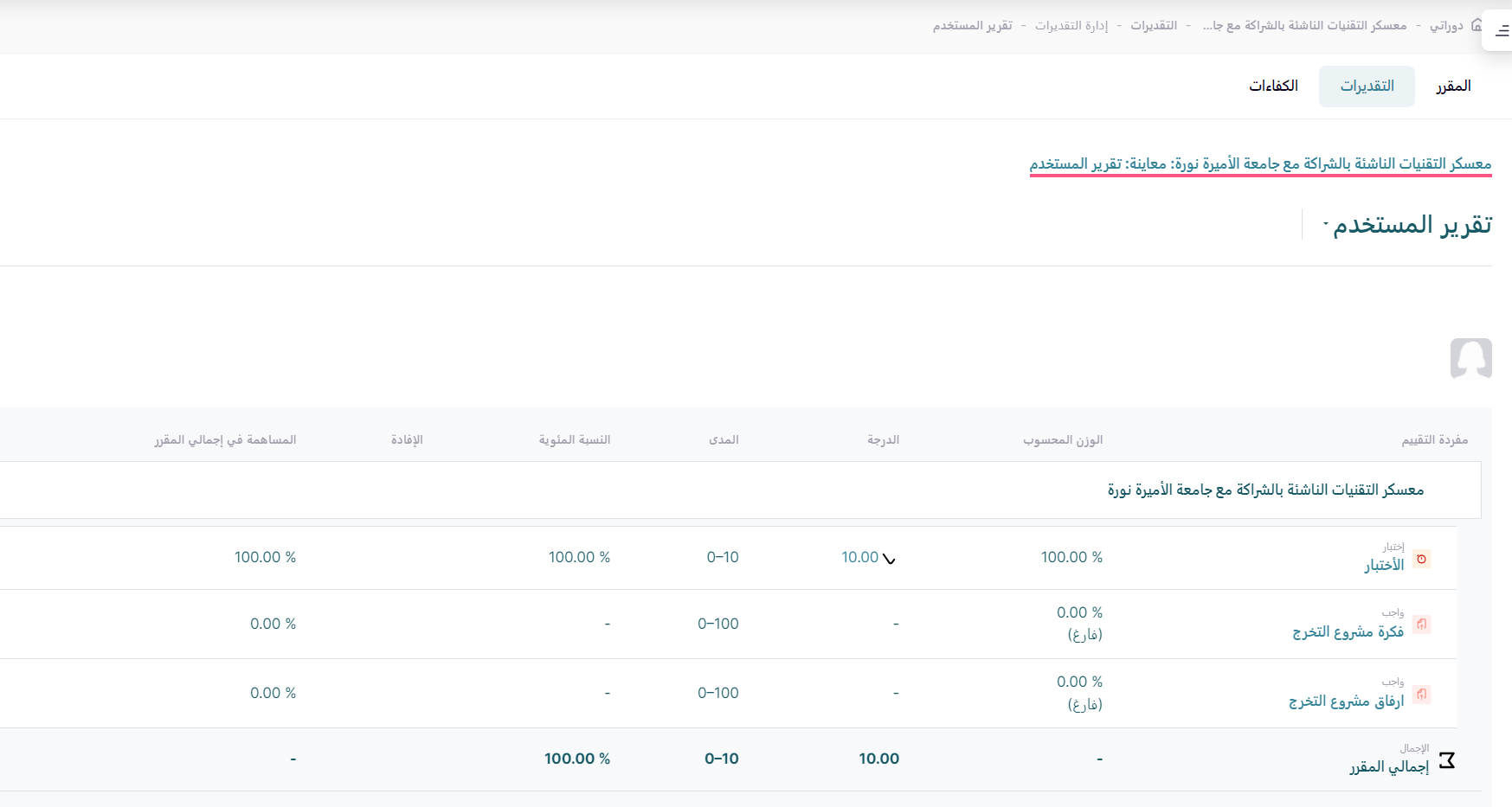The width and height of the screenshot is (1512, 807).
Task: Click the user profile avatar picture
Action: (1470, 358)
